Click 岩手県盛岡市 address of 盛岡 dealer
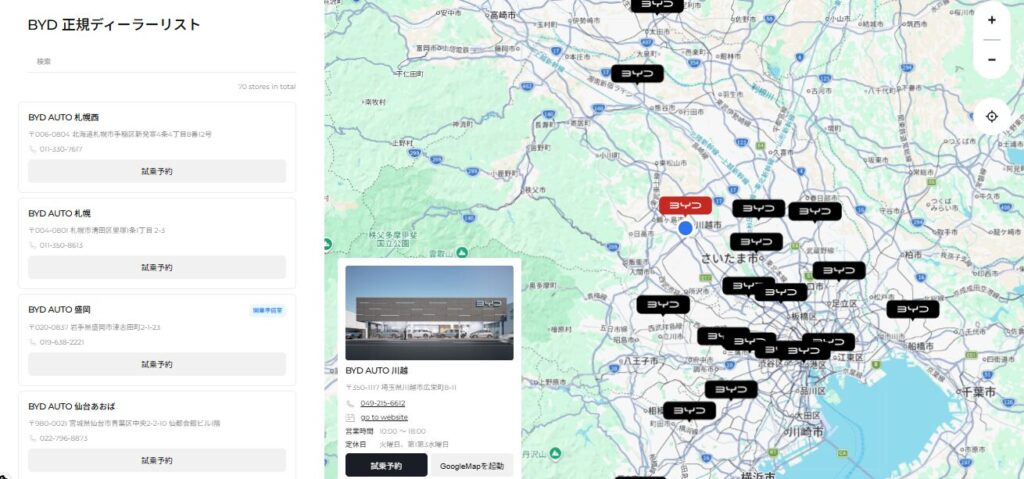 94,327
